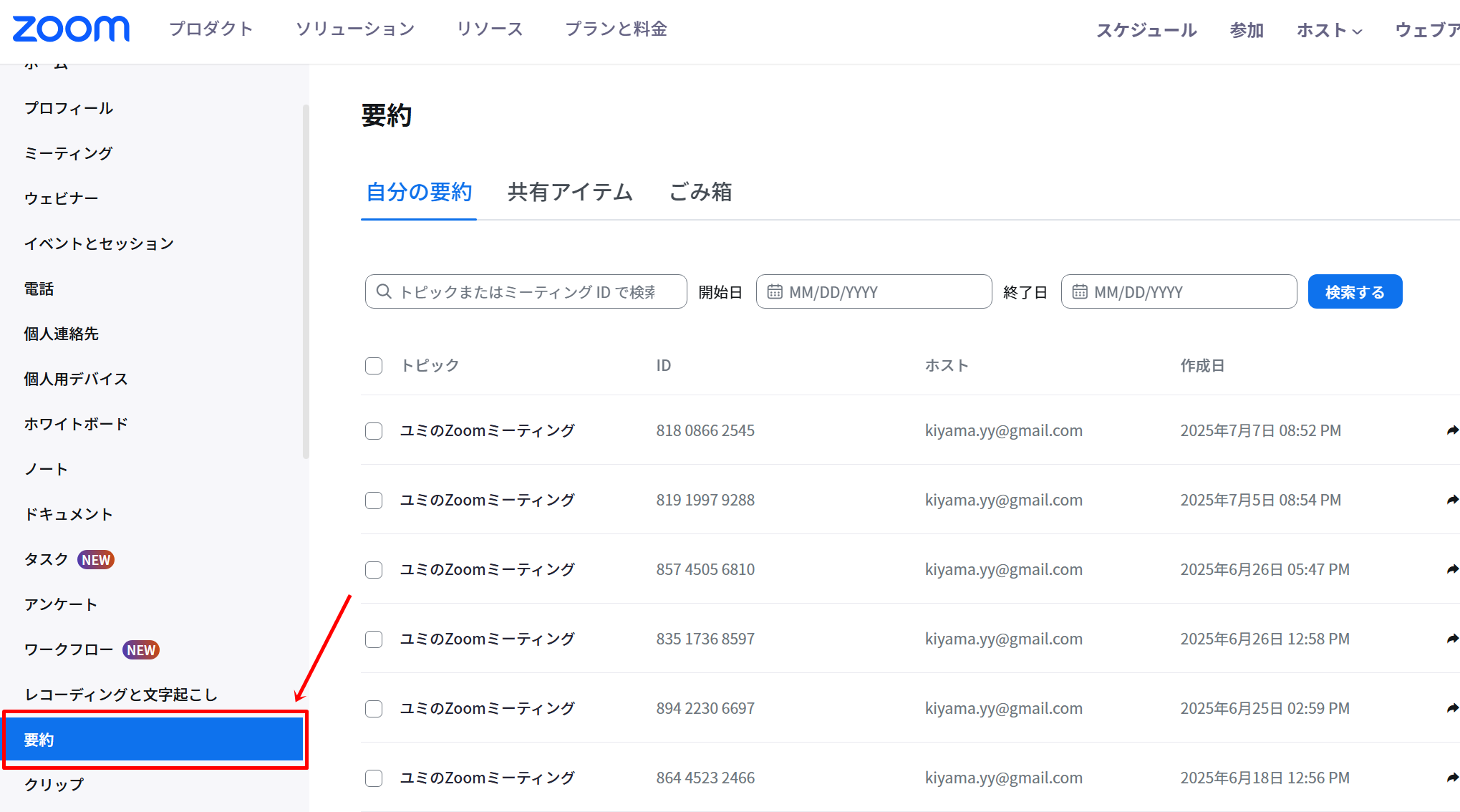Switch to the 共有アイテム tab
The height and width of the screenshot is (812, 1460).
point(570,192)
